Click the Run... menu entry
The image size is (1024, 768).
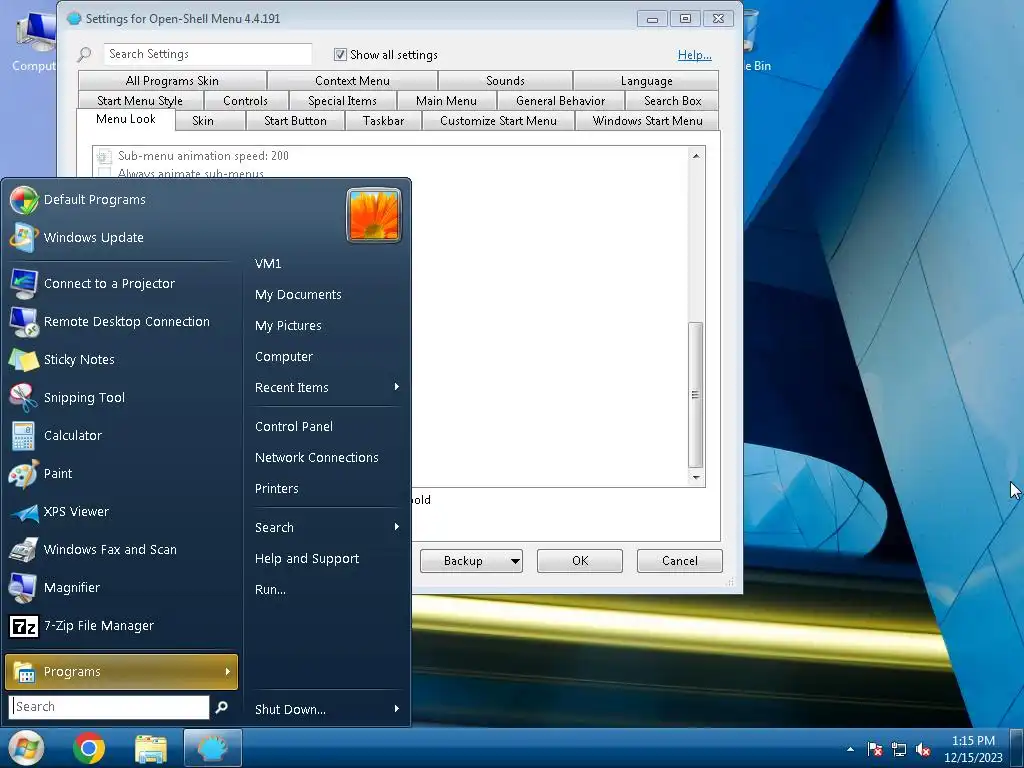coord(327,590)
